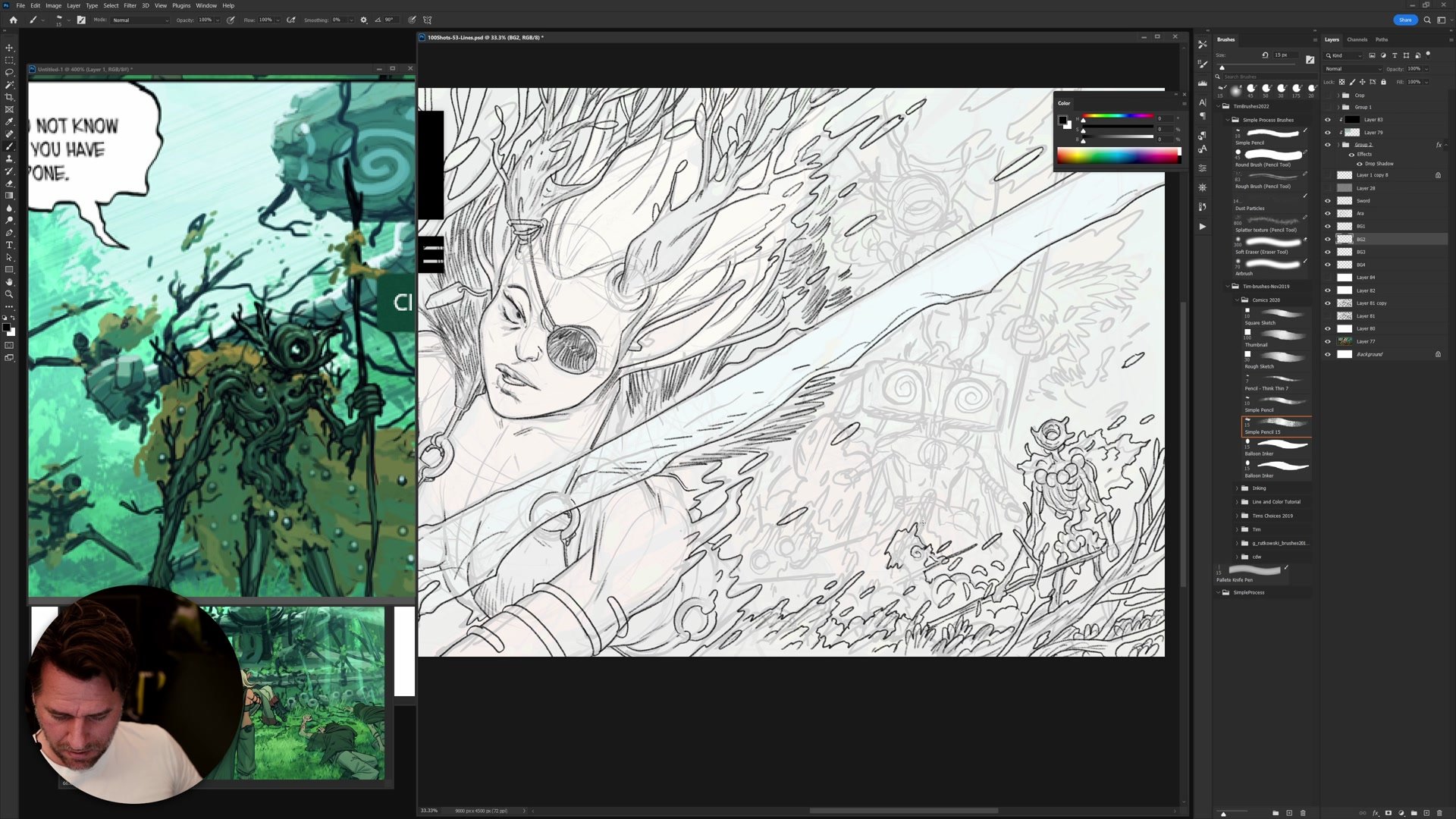The image size is (1456, 819).
Task: Select the Move tool
Action: click(x=9, y=48)
